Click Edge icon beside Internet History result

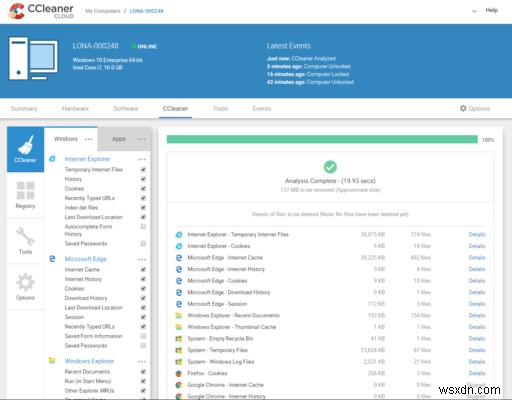pos(179,269)
